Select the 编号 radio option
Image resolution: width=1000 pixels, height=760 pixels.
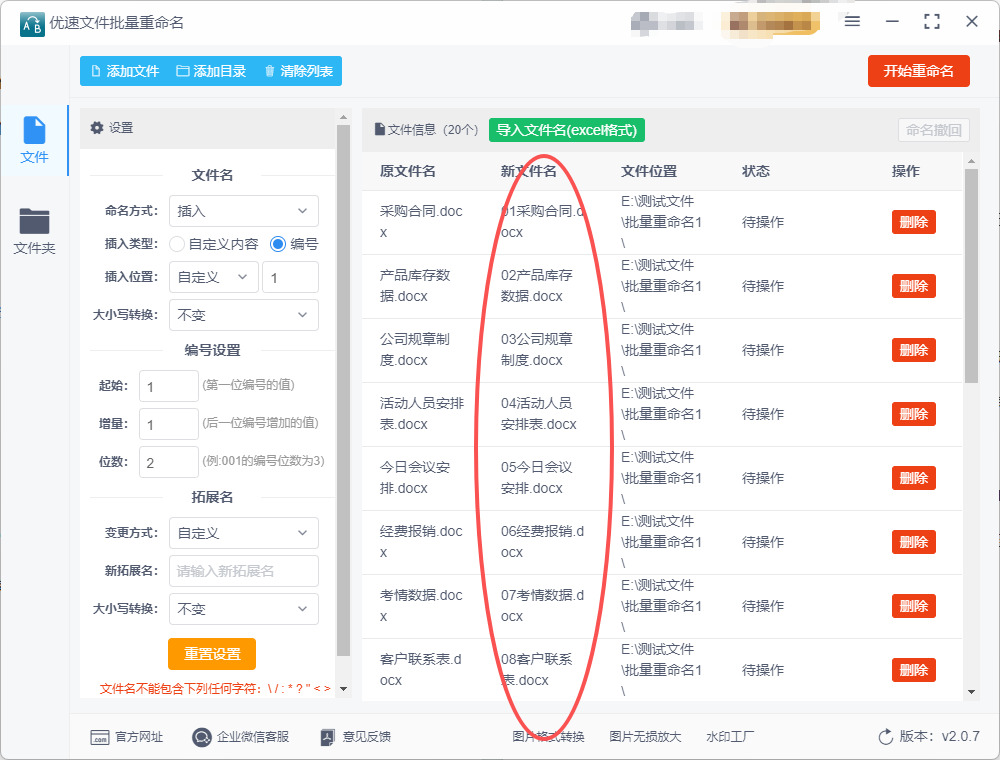pos(278,244)
